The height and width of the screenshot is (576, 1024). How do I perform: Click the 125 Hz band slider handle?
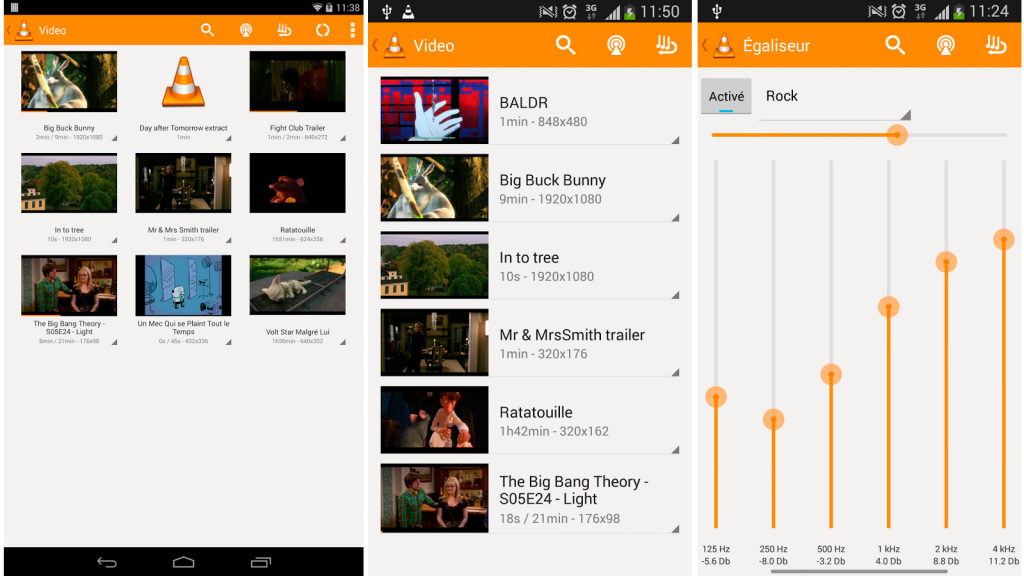point(715,397)
